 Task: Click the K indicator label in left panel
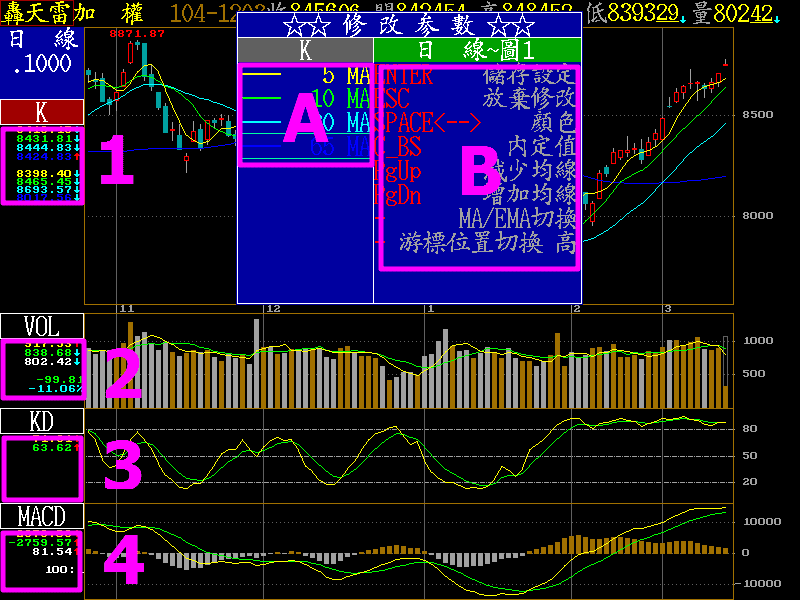click(41, 112)
